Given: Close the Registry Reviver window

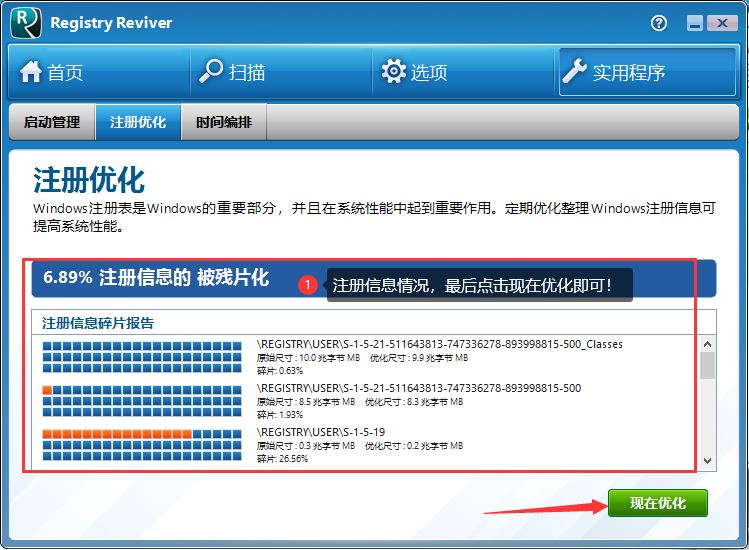Looking at the screenshot, I should coord(722,23).
